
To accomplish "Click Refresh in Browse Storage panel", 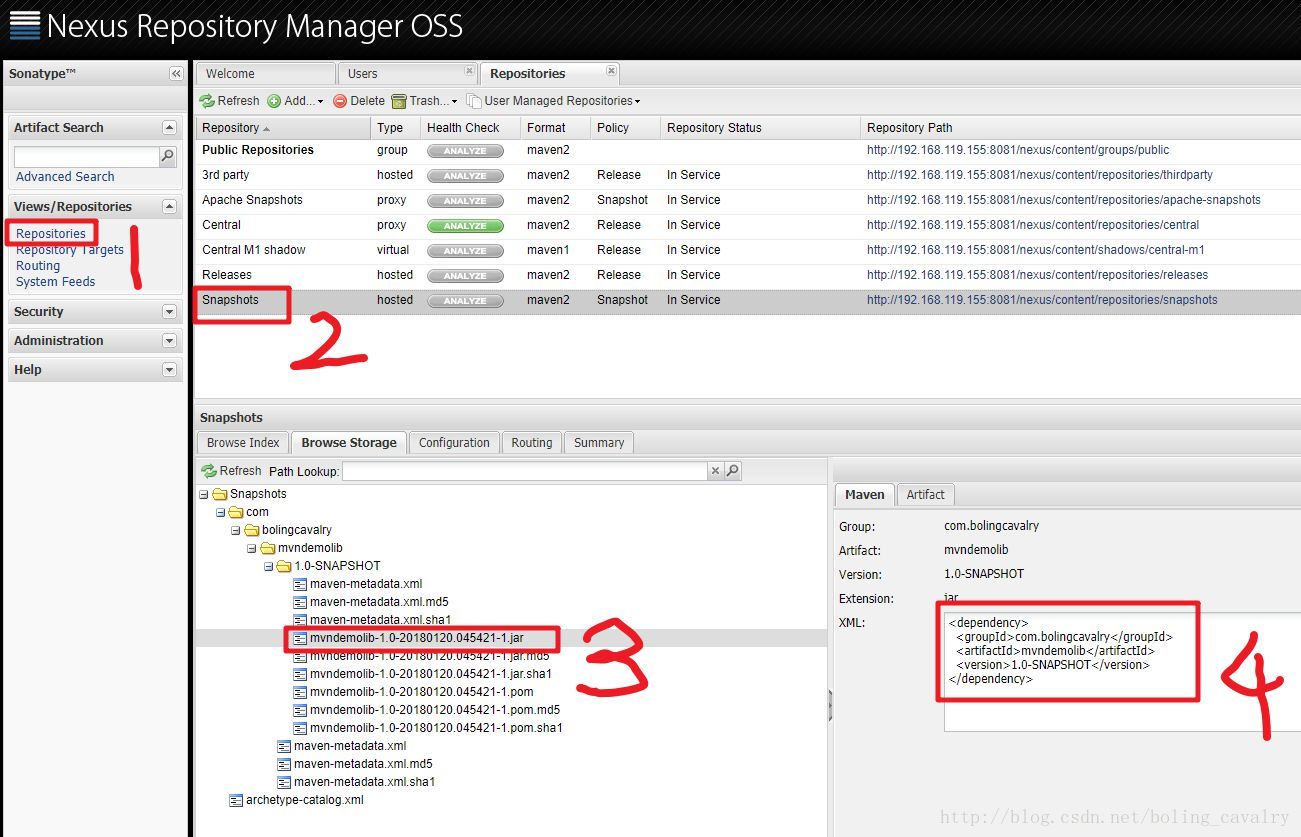I will (x=231, y=470).
